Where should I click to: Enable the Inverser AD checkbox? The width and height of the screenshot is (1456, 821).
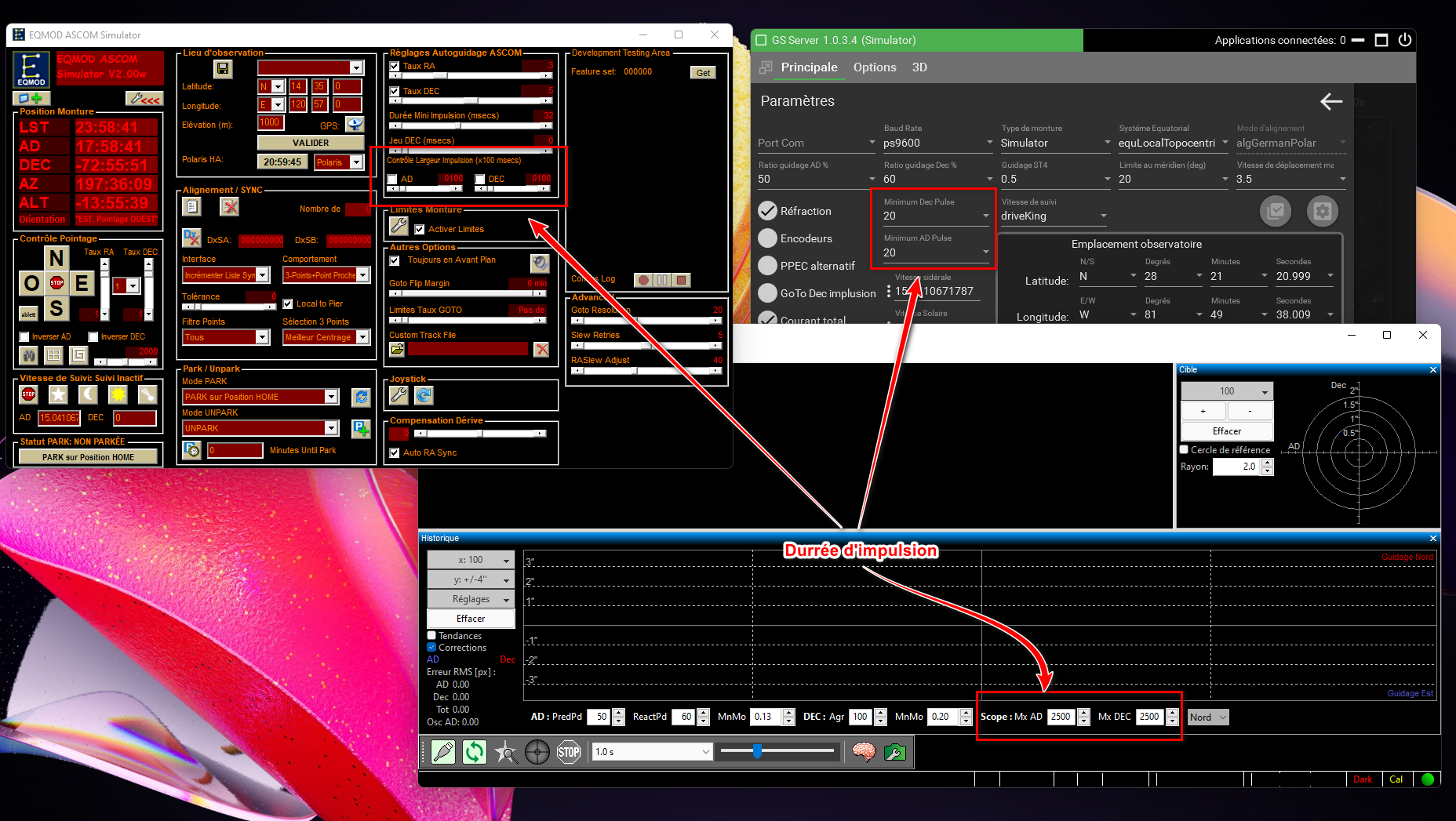[24, 337]
